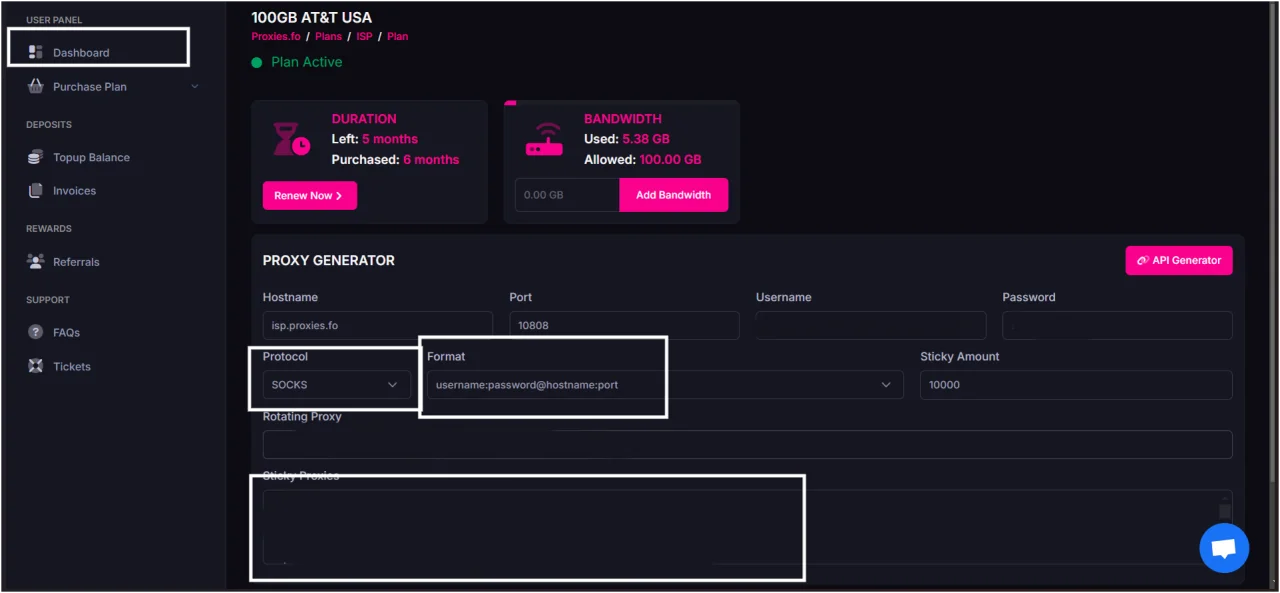Open the Invoices page

[x=74, y=191]
